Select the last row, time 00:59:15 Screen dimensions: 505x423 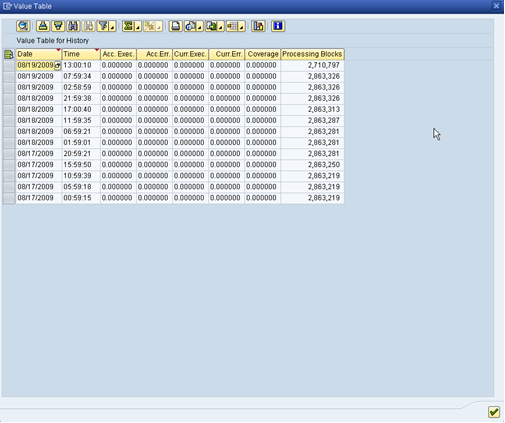click(x=9, y=198)
